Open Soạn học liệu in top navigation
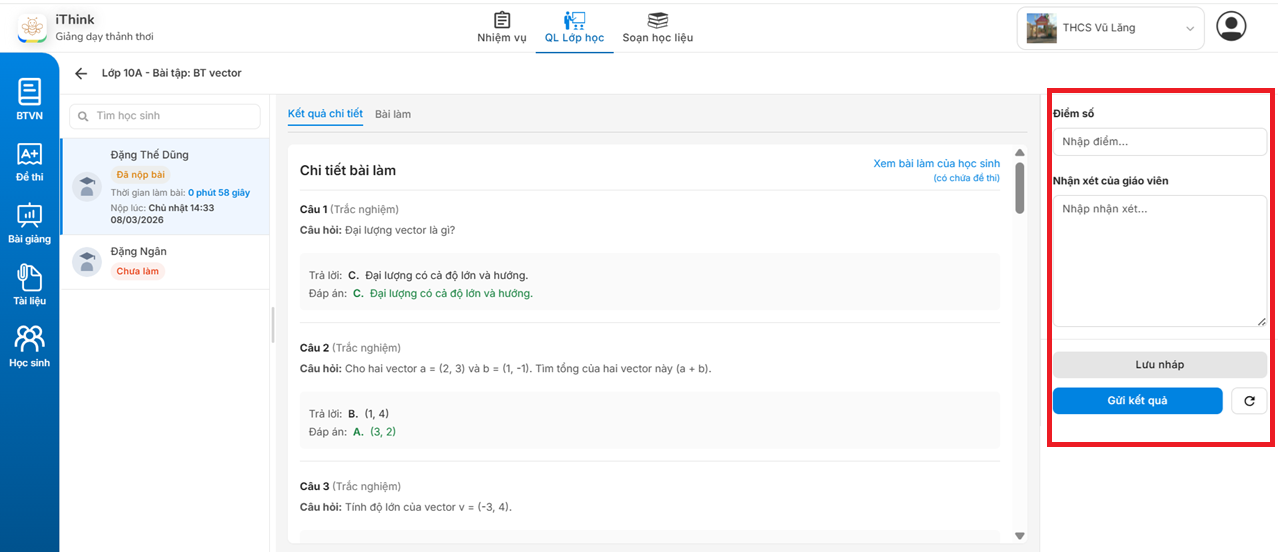This screenshot has width=1278, height=552. tap(657, 28)
